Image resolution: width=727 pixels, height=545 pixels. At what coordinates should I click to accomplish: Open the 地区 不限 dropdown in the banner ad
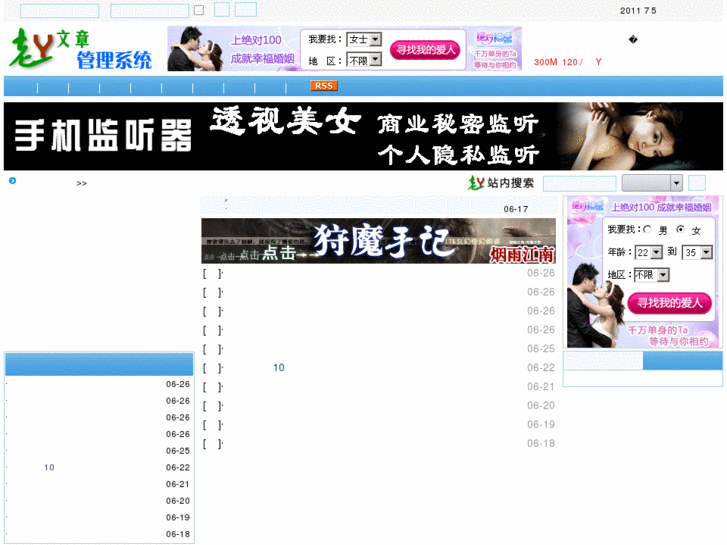coord(364,60)
